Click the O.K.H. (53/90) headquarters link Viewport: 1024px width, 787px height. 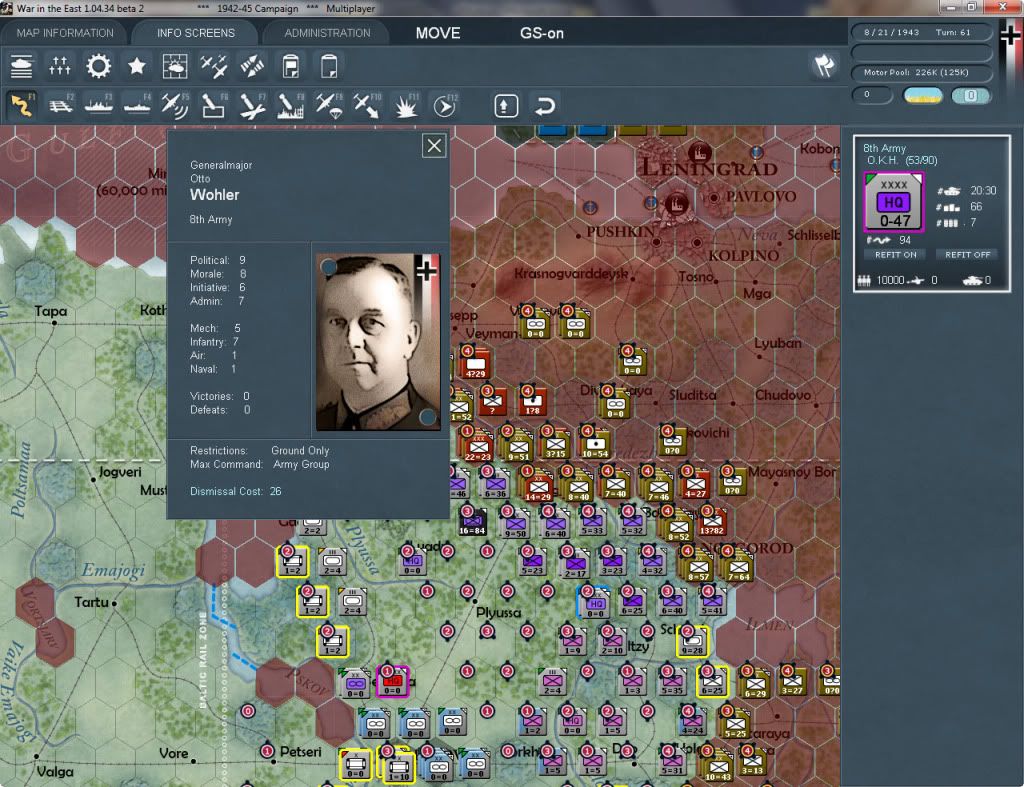pos(902,160)
